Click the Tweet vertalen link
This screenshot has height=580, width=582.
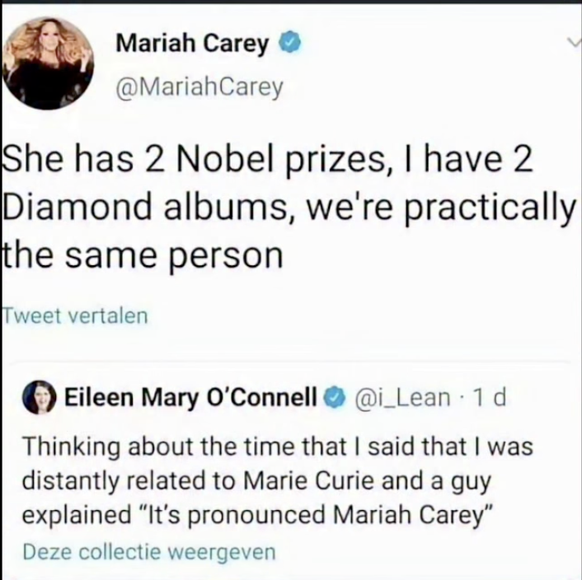tap(75, 316)
